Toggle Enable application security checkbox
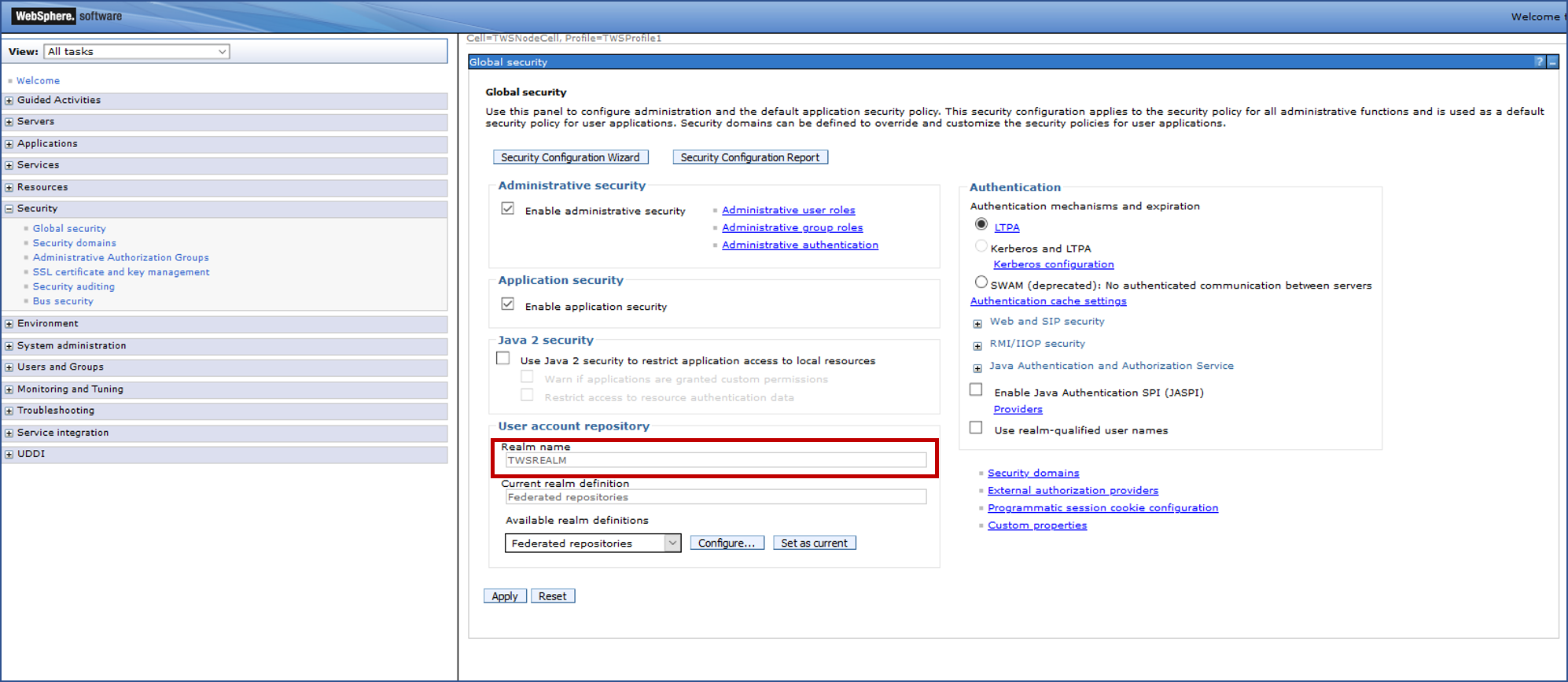 [x=508, y=304]
